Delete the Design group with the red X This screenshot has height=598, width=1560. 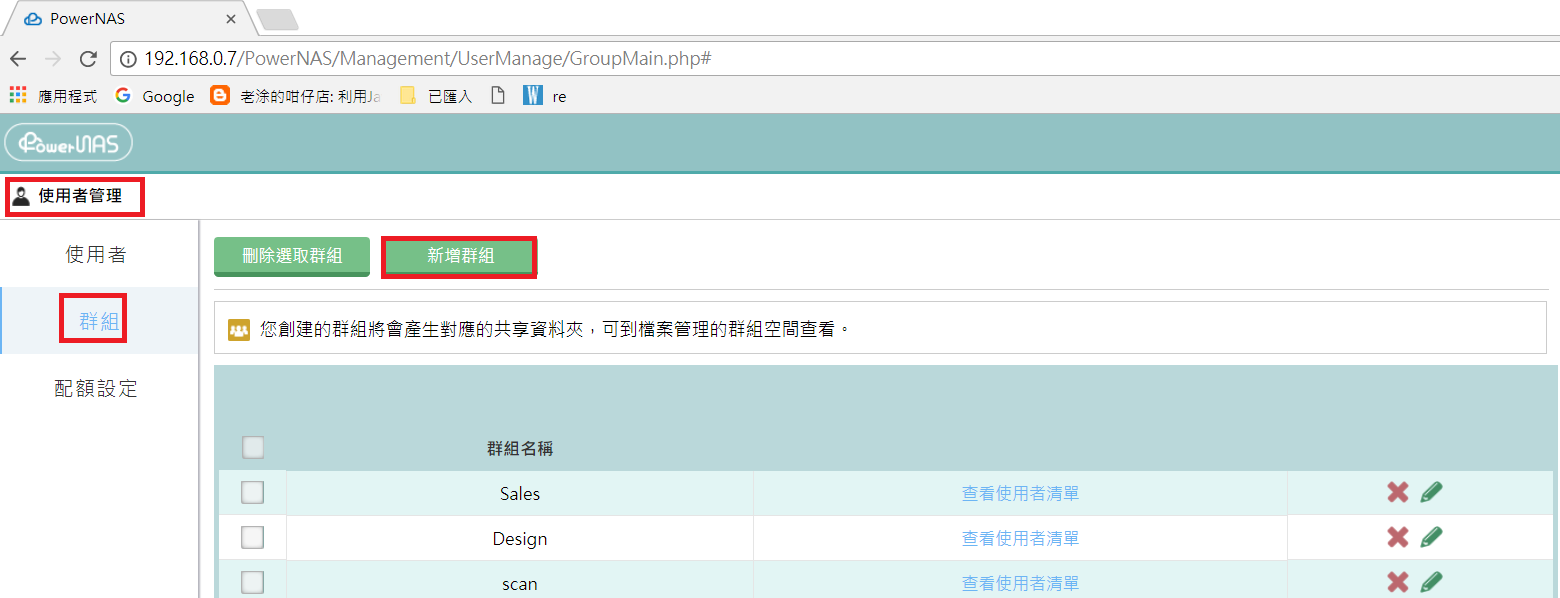(1397, 537)
